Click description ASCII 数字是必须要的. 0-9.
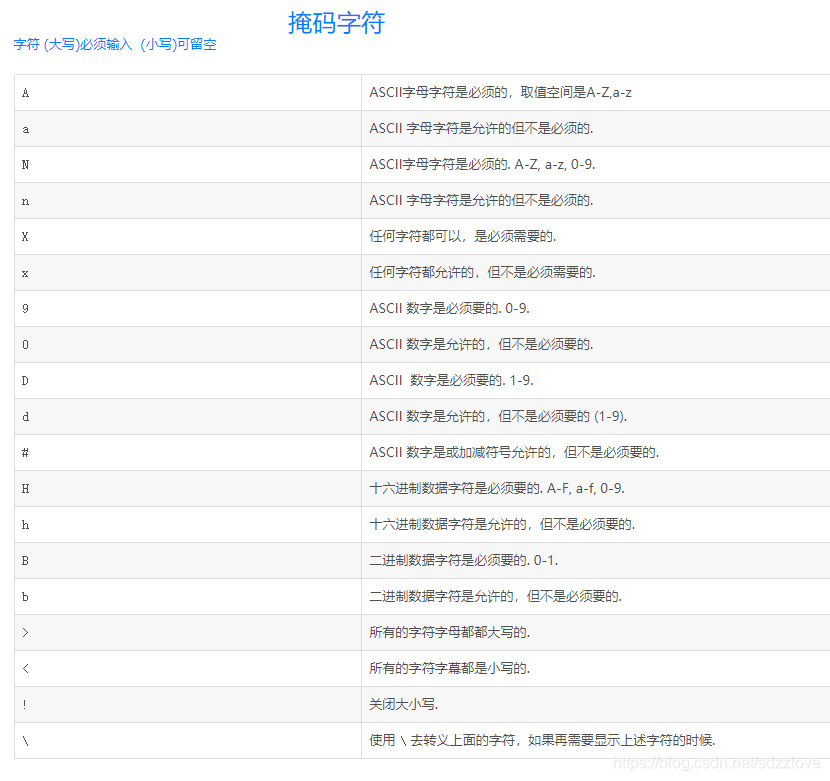830x781 pixels. click(449, 309)
